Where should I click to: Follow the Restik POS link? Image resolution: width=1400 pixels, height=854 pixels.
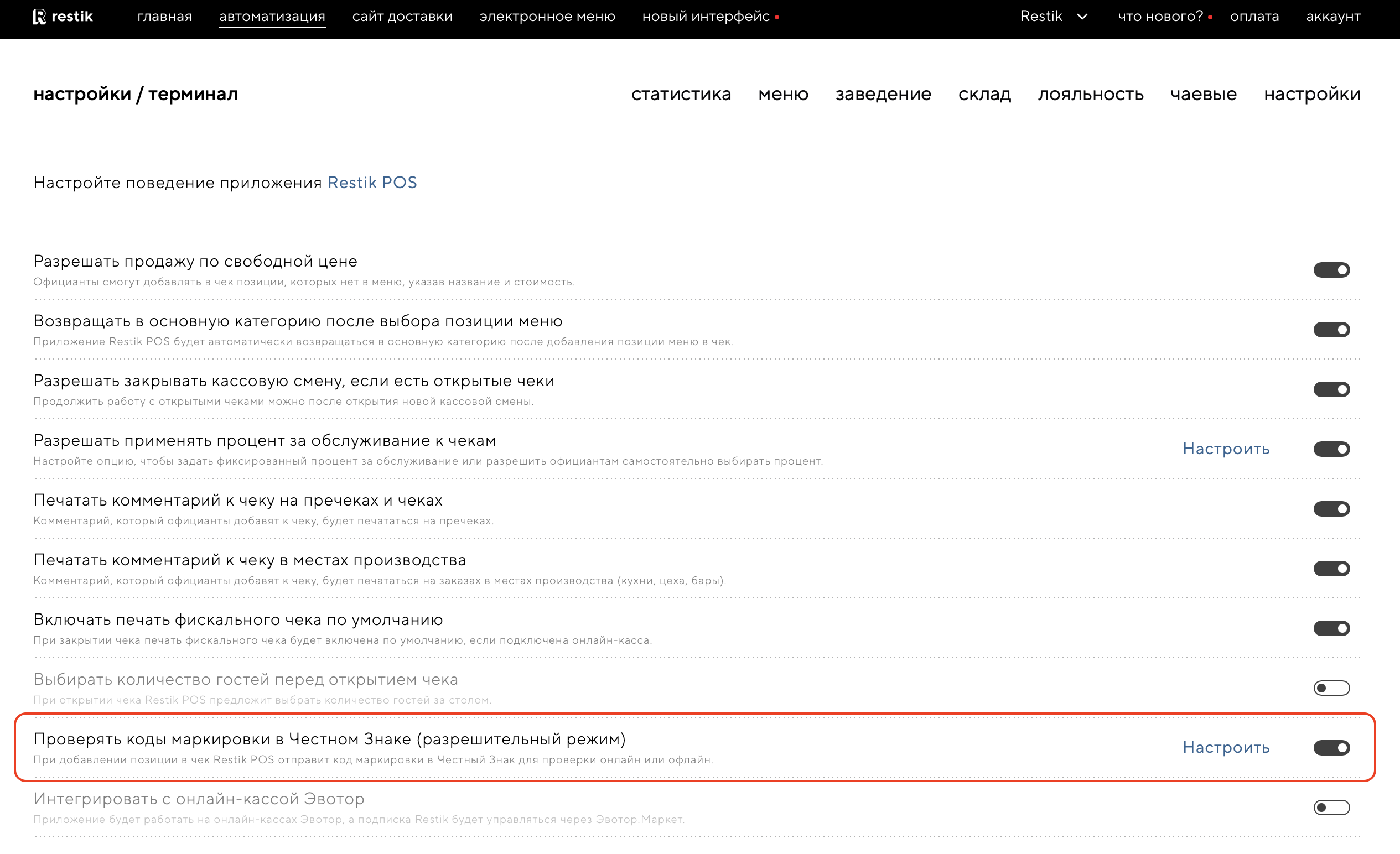point(372,183)
